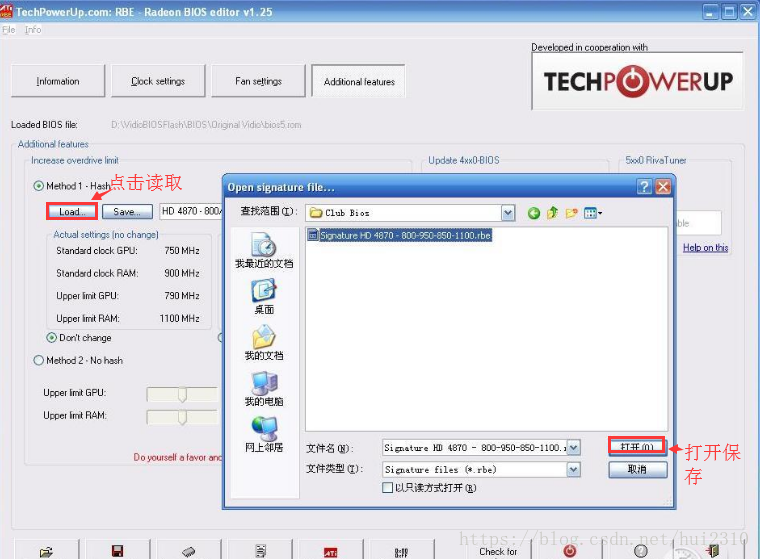Click the 打开 Open button in dialog
The image size is (760, 559).
637,447
